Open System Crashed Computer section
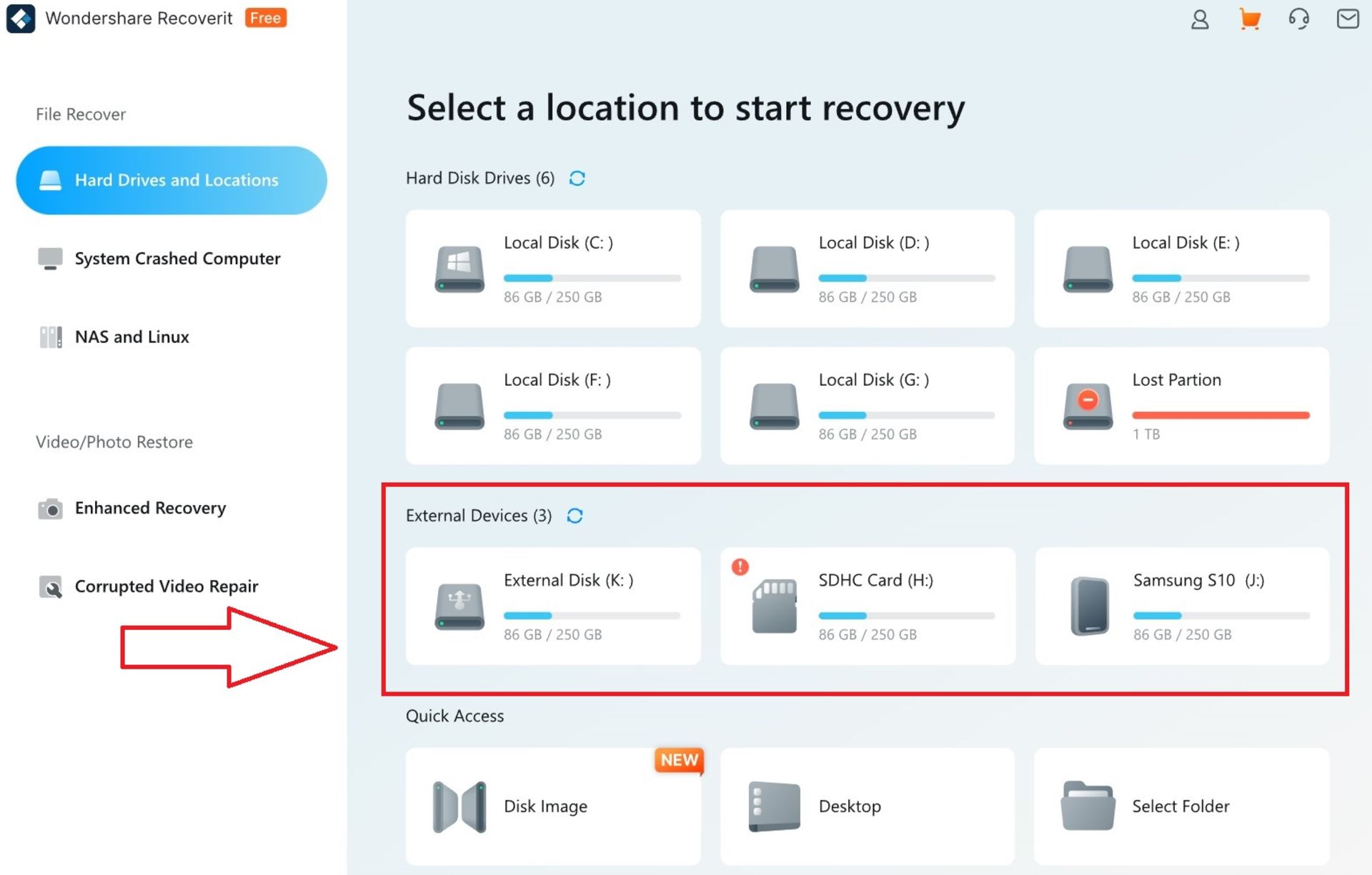 click(177, 259)
